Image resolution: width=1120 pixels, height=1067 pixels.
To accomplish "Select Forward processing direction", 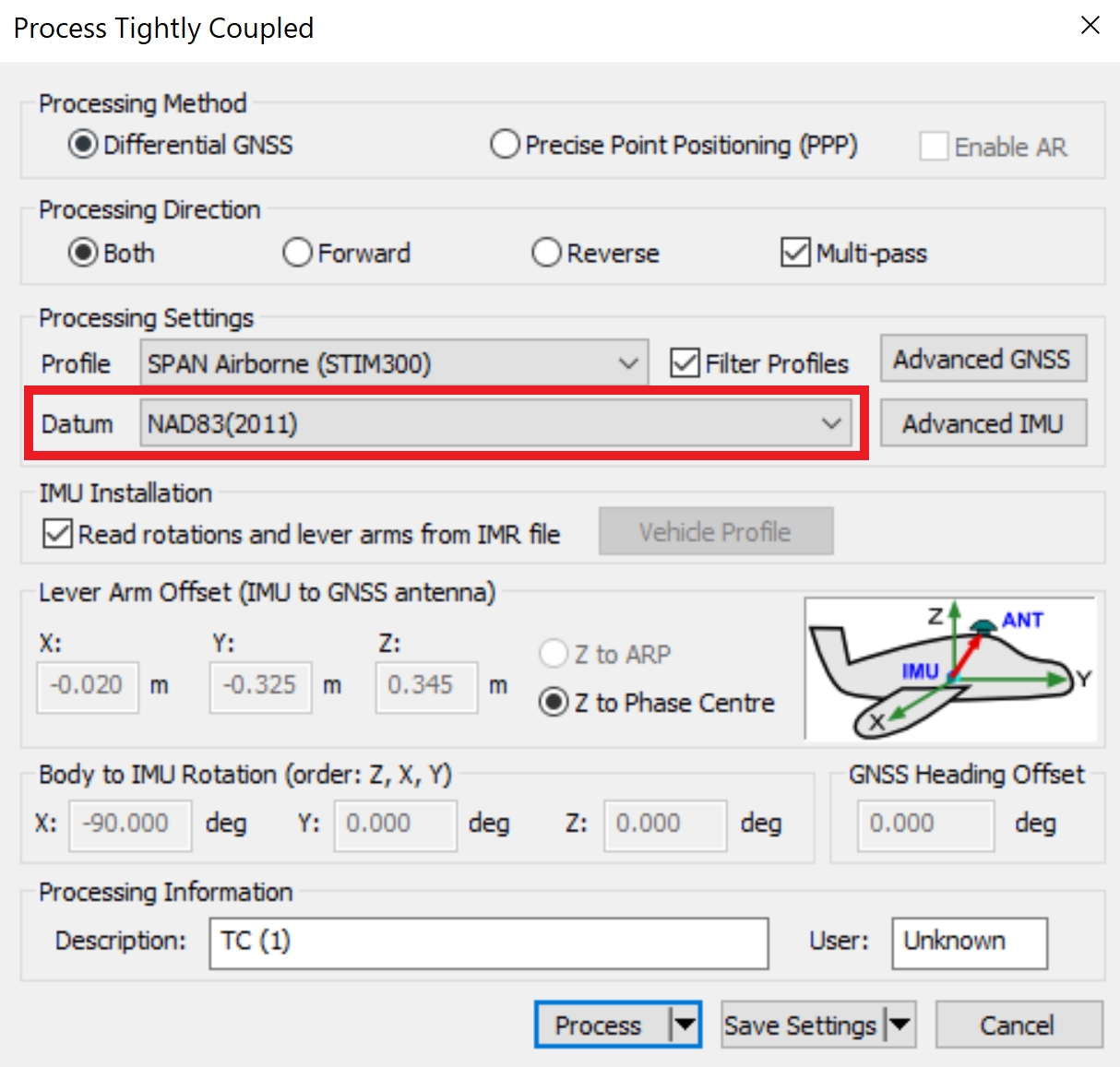I will click(x=297, y=253).
